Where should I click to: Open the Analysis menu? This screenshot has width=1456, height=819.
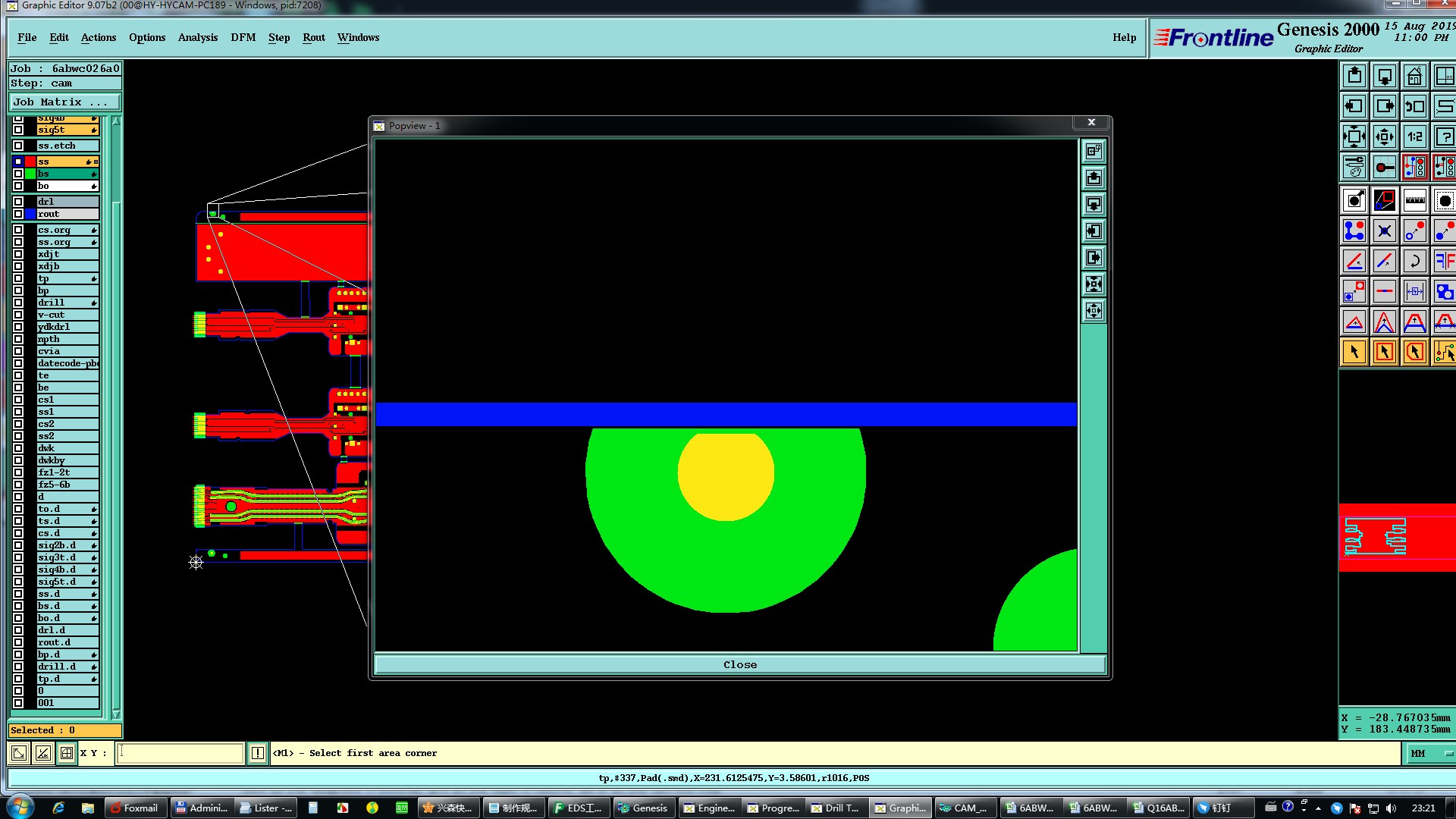pyautogui.click(x=197, y=37)
